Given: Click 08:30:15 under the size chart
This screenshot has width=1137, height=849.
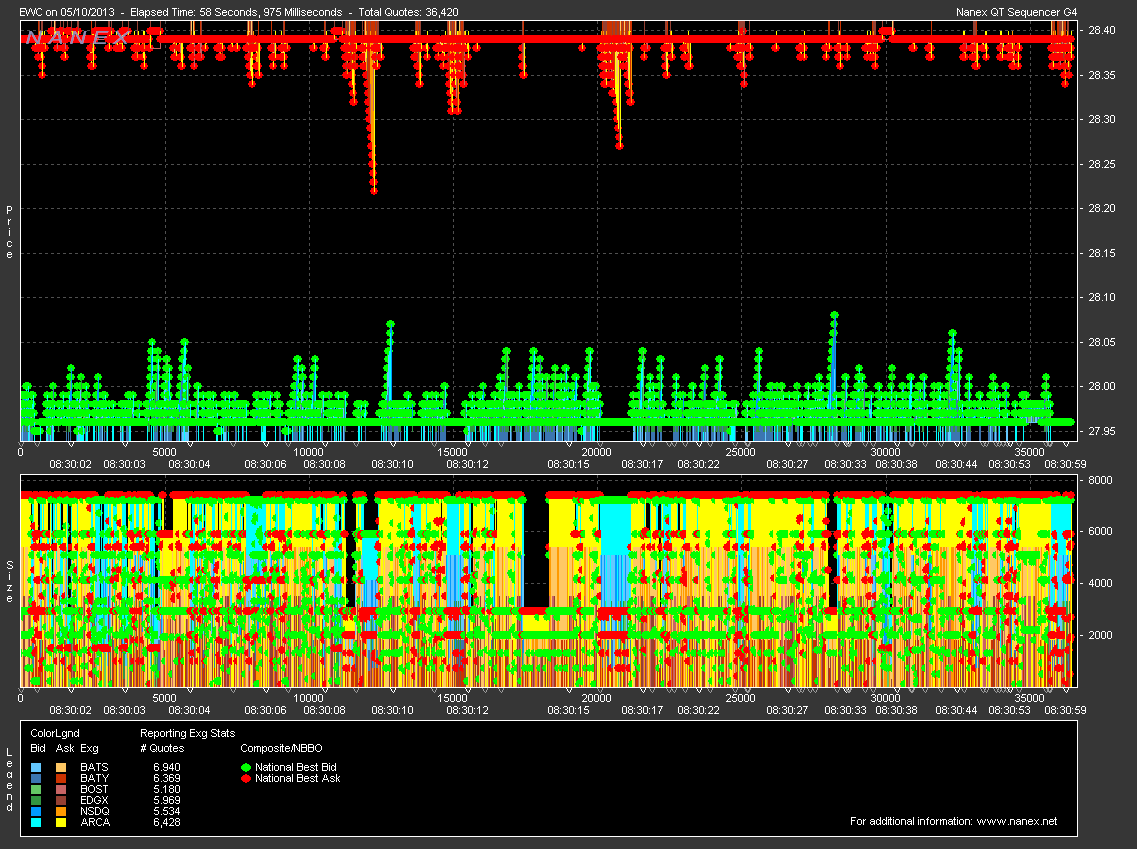Looking at the screenshot, I should pos(568,711).
